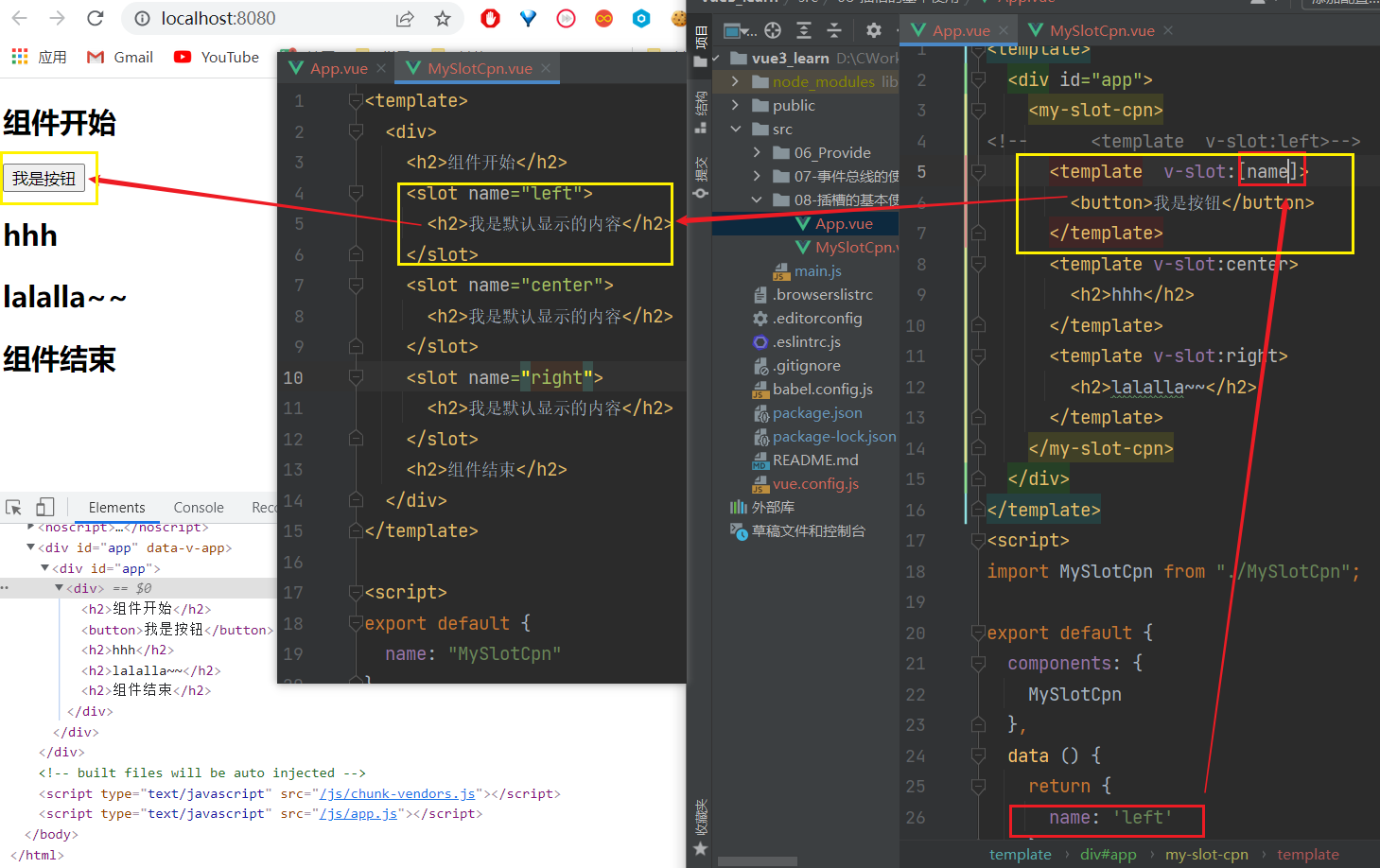Click Expand All in project panel
The height and width of the screenshot is (868, 1380).
pos(804,30)
